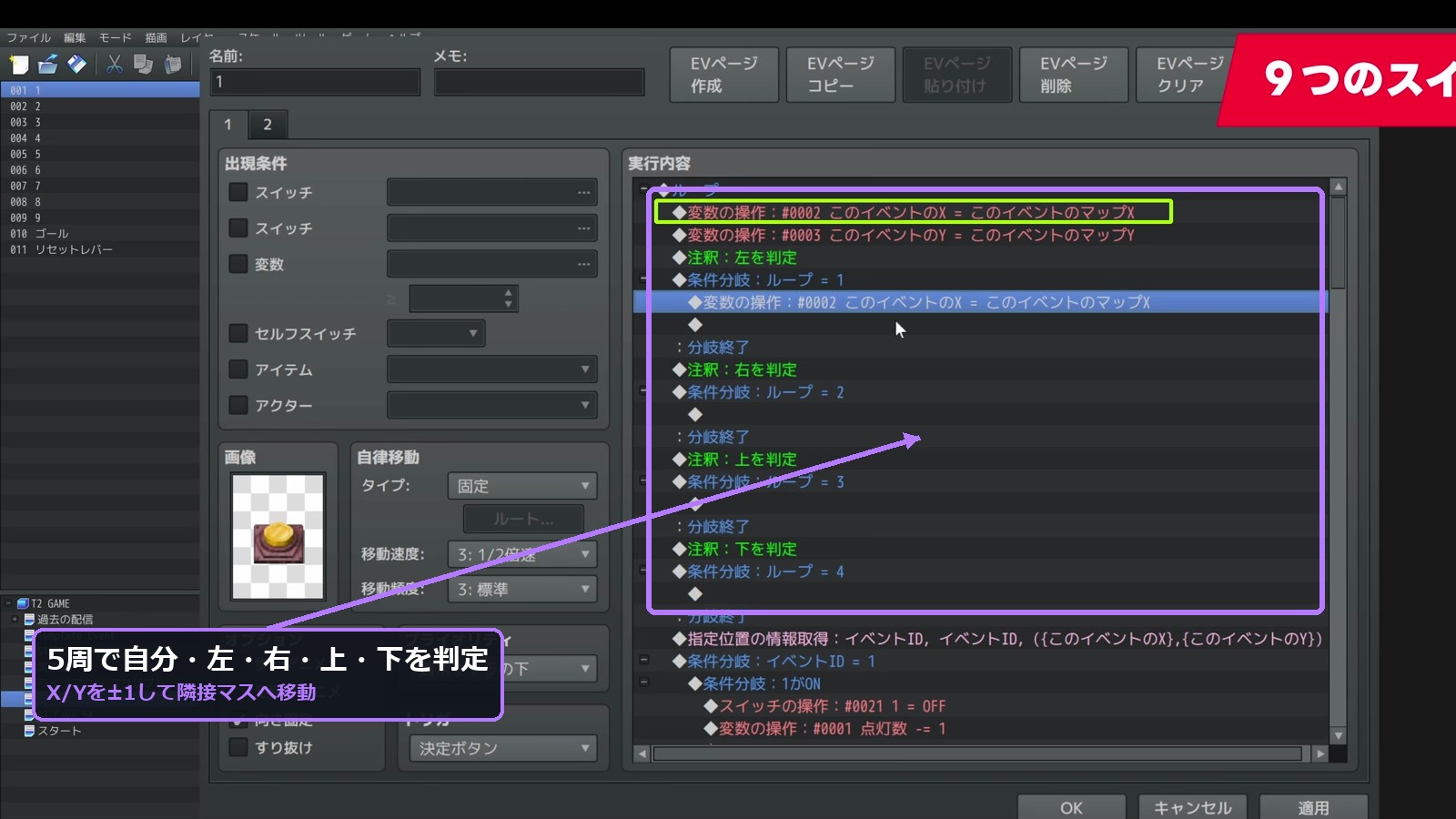Click the Paste clipboard icon
The height and width of the screenshot is (819, 1456).
[x=173, y=64]
